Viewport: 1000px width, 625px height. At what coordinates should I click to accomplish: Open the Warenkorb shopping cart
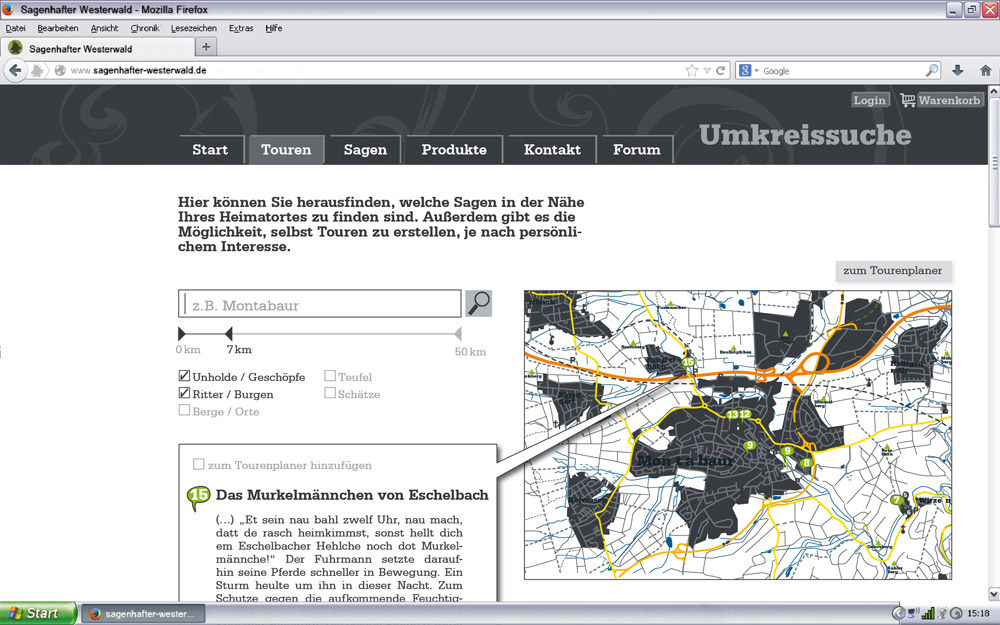[x=942, y=100]
